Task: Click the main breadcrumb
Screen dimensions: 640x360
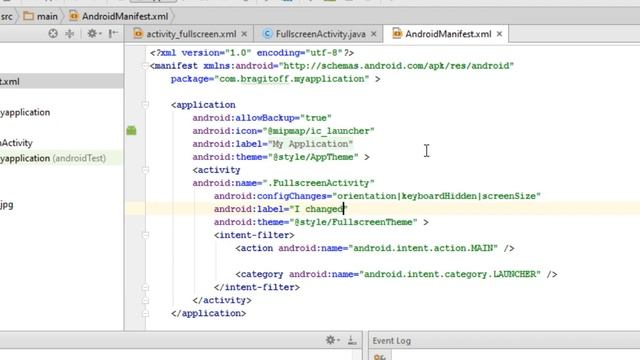Action: (x=47, y=17)
